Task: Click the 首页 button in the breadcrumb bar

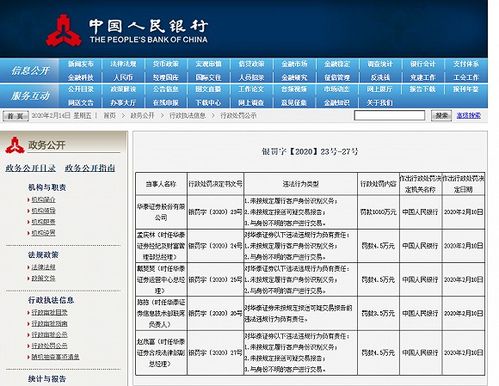Action: [x=16, y=116]
